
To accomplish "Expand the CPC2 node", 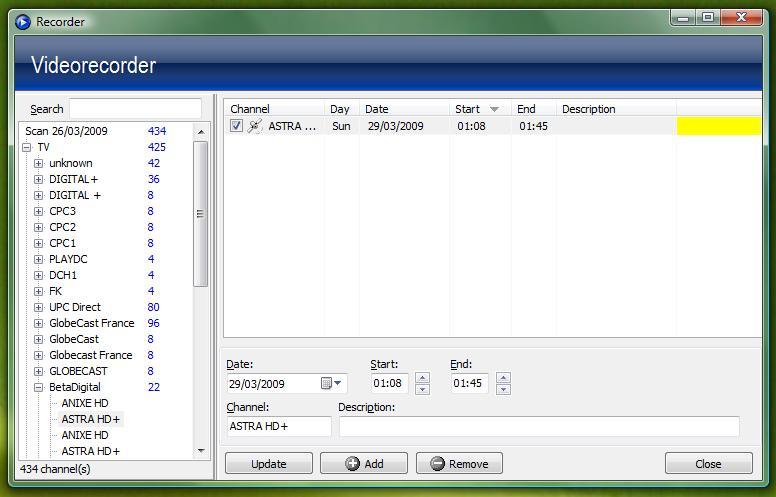I will (39, 227).
